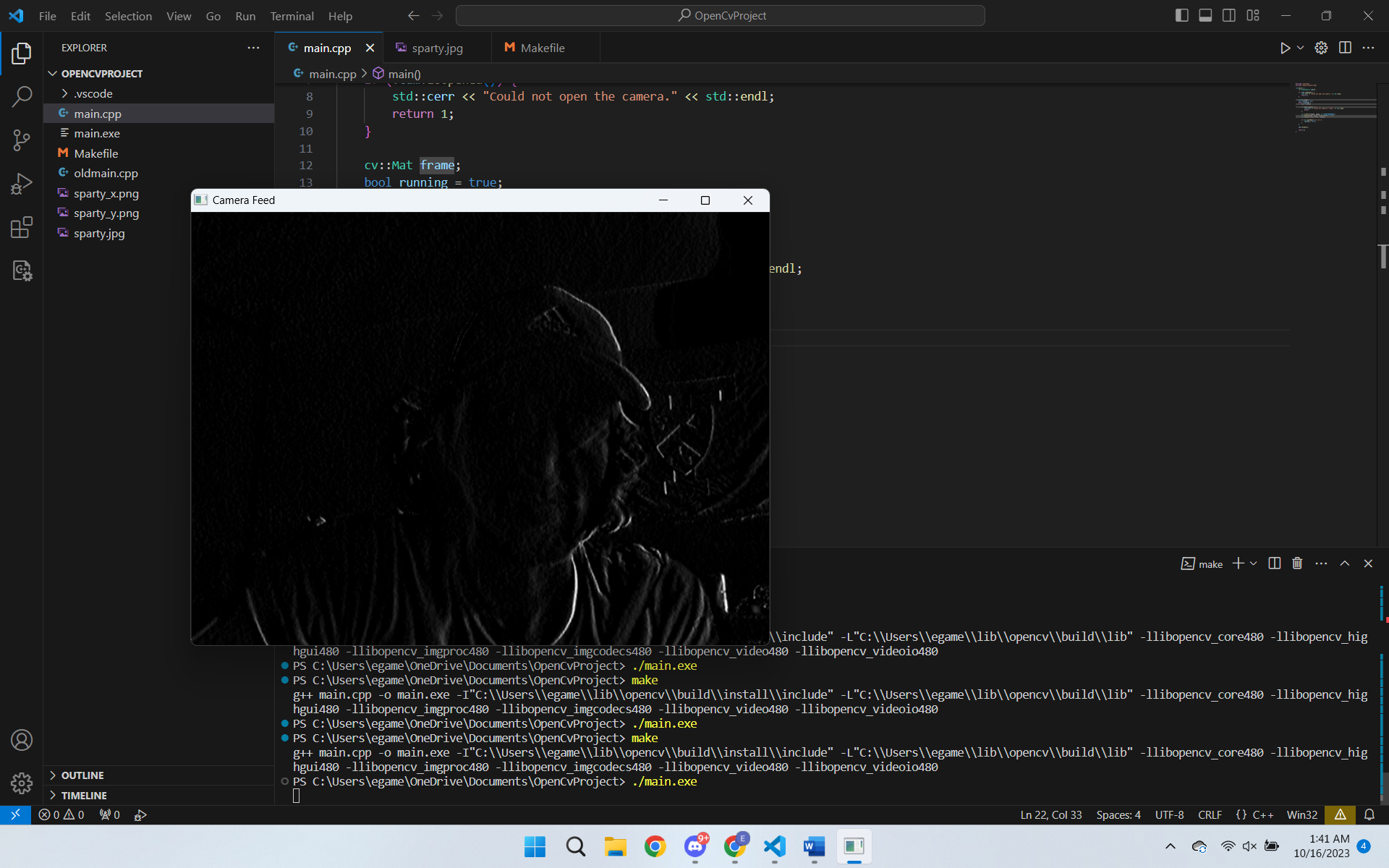
Task: Click the Ln 22, Col 33 status item
Action: 1050,814
